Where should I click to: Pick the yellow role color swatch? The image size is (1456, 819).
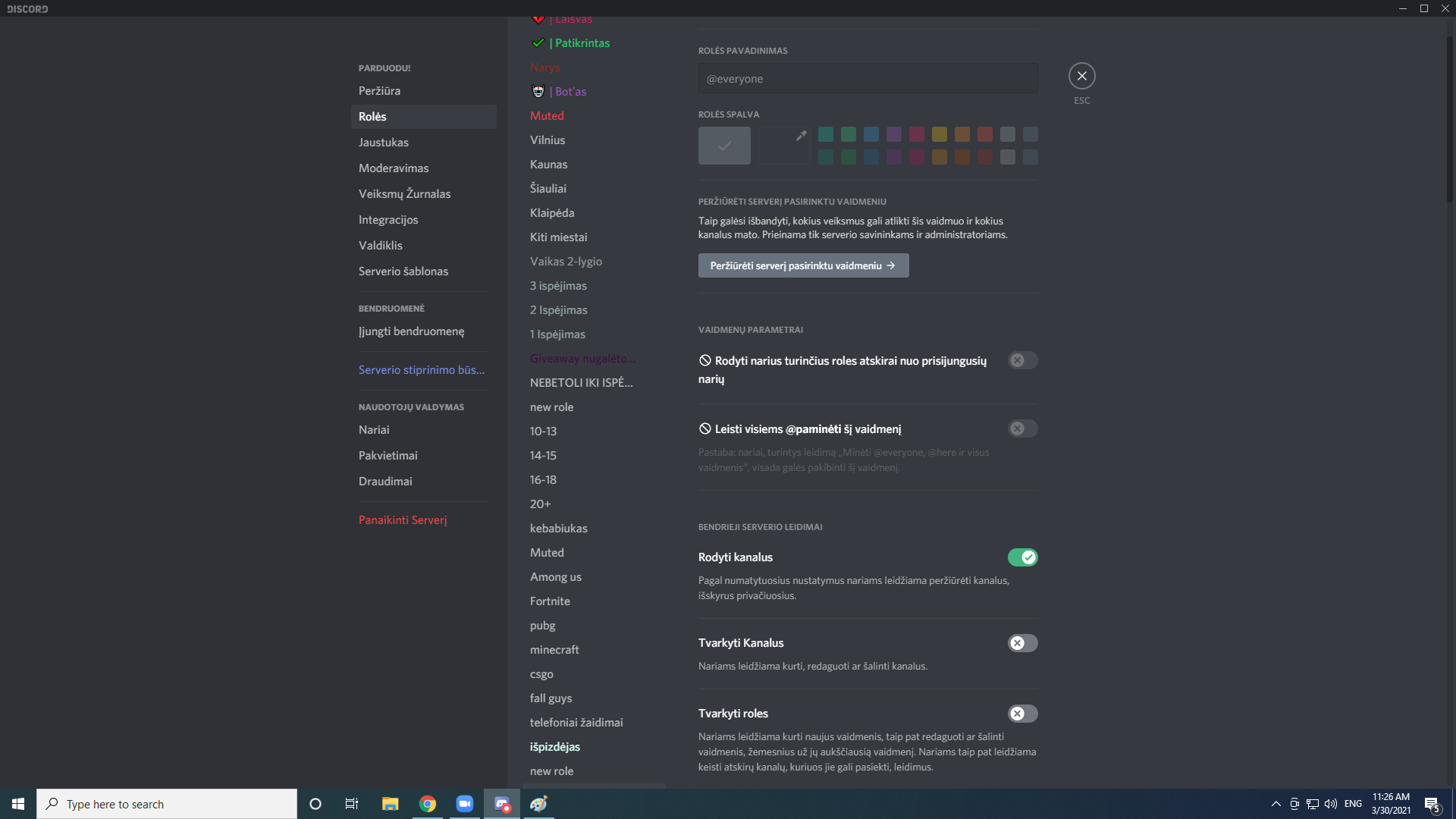pyautogui.click(x=939, y=135)
